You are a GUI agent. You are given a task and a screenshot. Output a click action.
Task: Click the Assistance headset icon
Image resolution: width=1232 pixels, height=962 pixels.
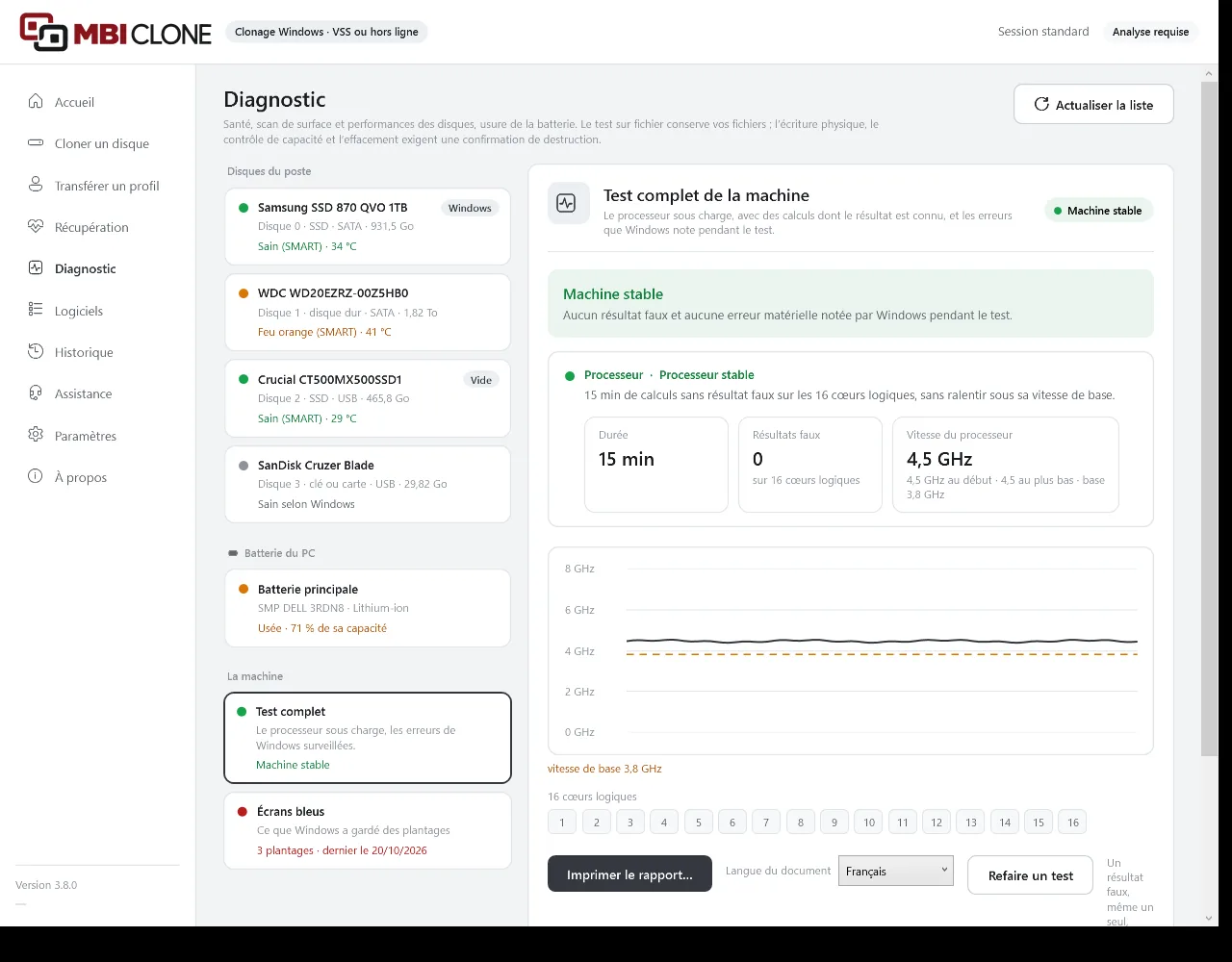(x=36, y=393)
